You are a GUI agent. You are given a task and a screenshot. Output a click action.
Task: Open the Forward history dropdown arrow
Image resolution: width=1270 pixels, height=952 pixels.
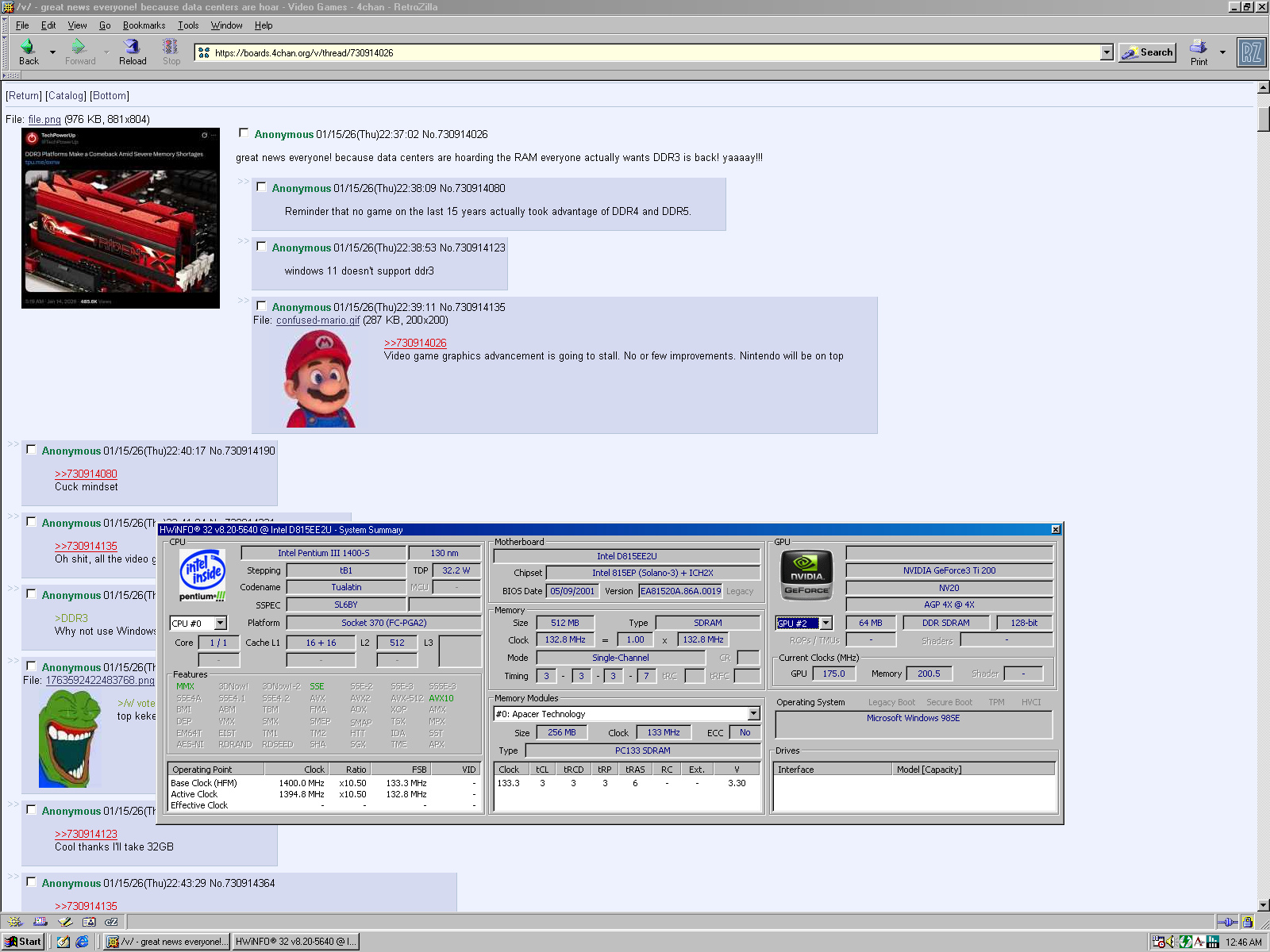coord(106,52)
